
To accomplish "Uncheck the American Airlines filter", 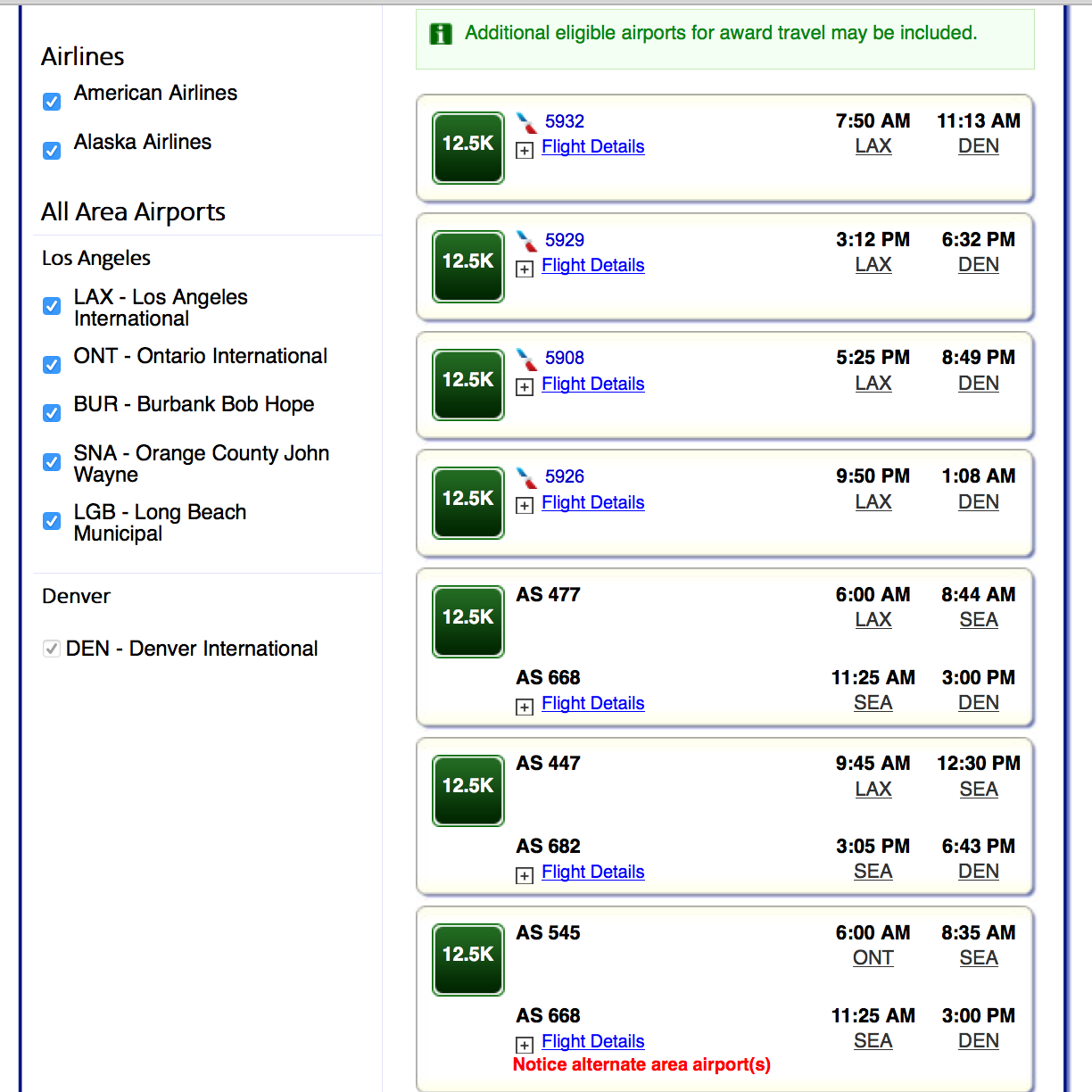I will 52,102.
